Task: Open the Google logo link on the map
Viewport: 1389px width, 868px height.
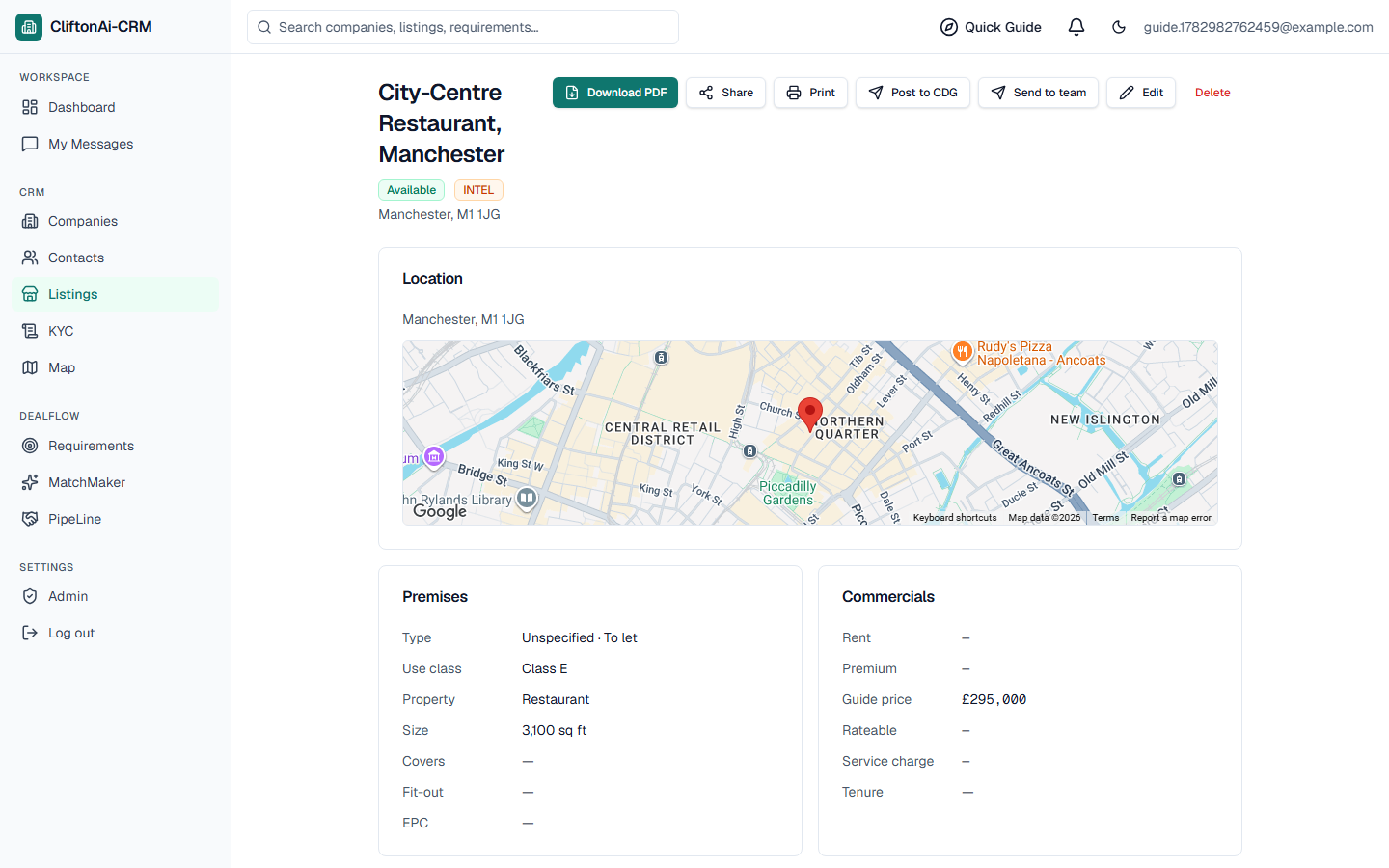Action: tap(440, 511)
